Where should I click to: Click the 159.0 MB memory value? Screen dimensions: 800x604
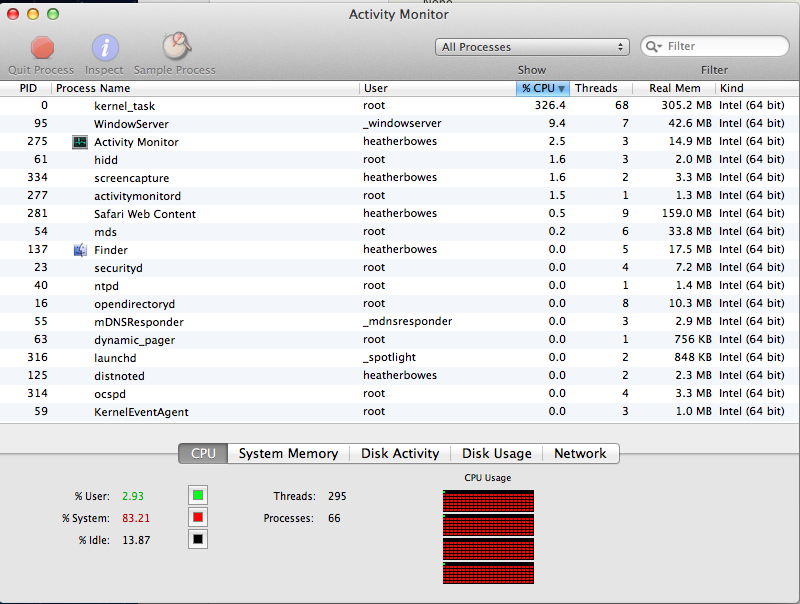tap(686, 213)
